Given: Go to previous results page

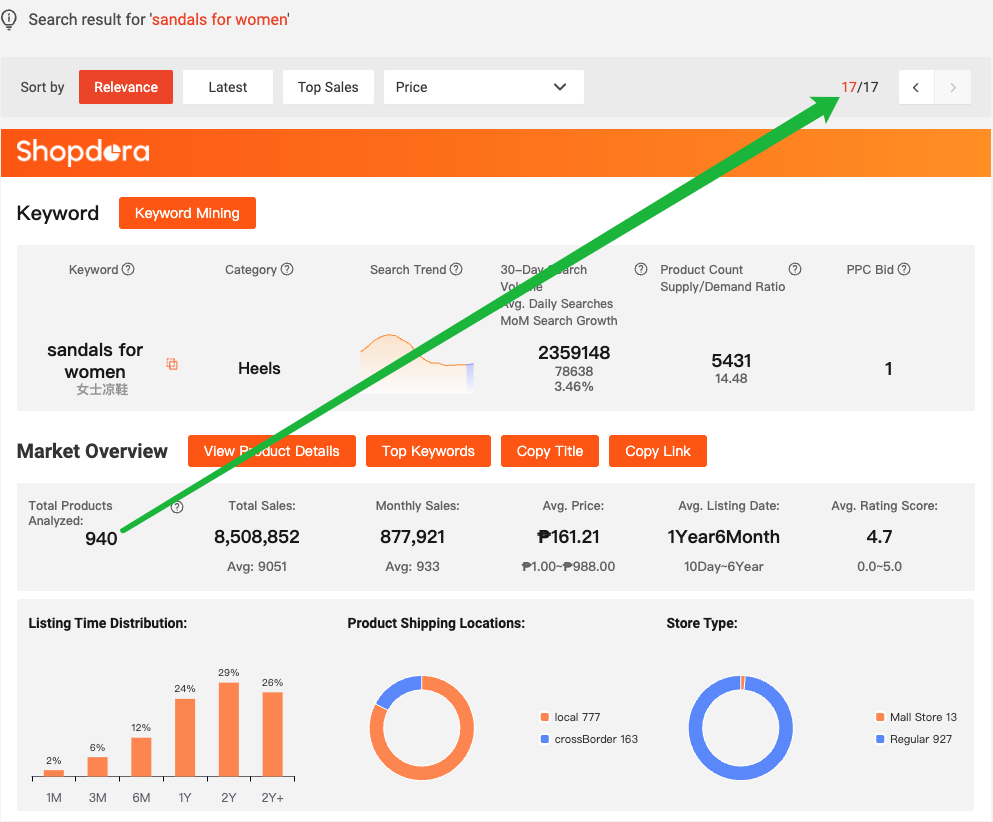Looking at the screenshot, I should (916, 87).
